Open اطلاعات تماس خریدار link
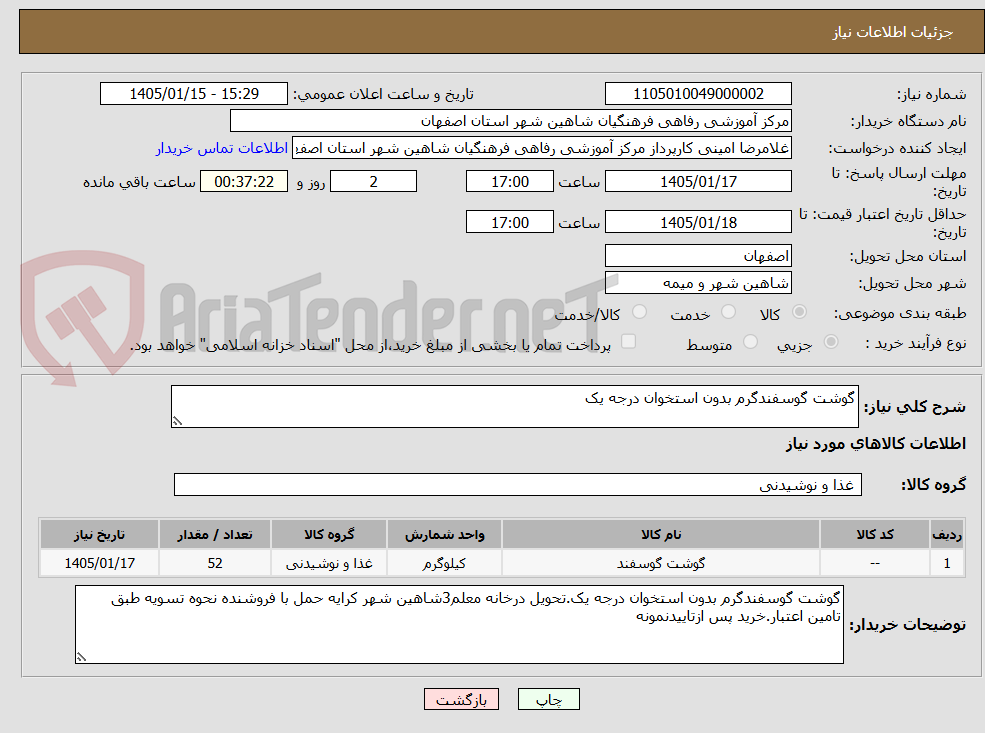 (222, 148)
